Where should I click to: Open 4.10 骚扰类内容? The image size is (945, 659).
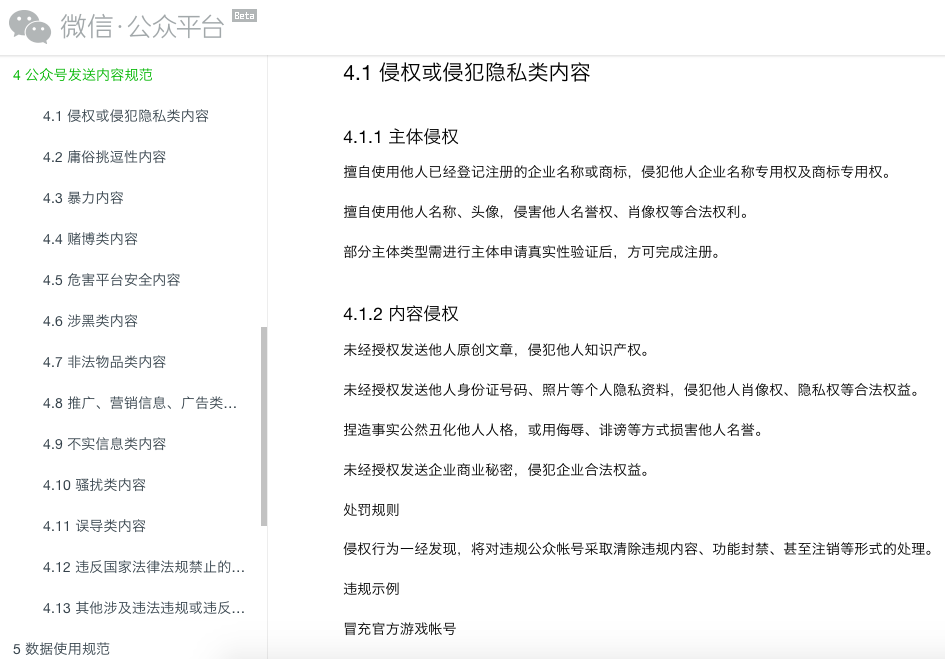[x=95, y=485]
